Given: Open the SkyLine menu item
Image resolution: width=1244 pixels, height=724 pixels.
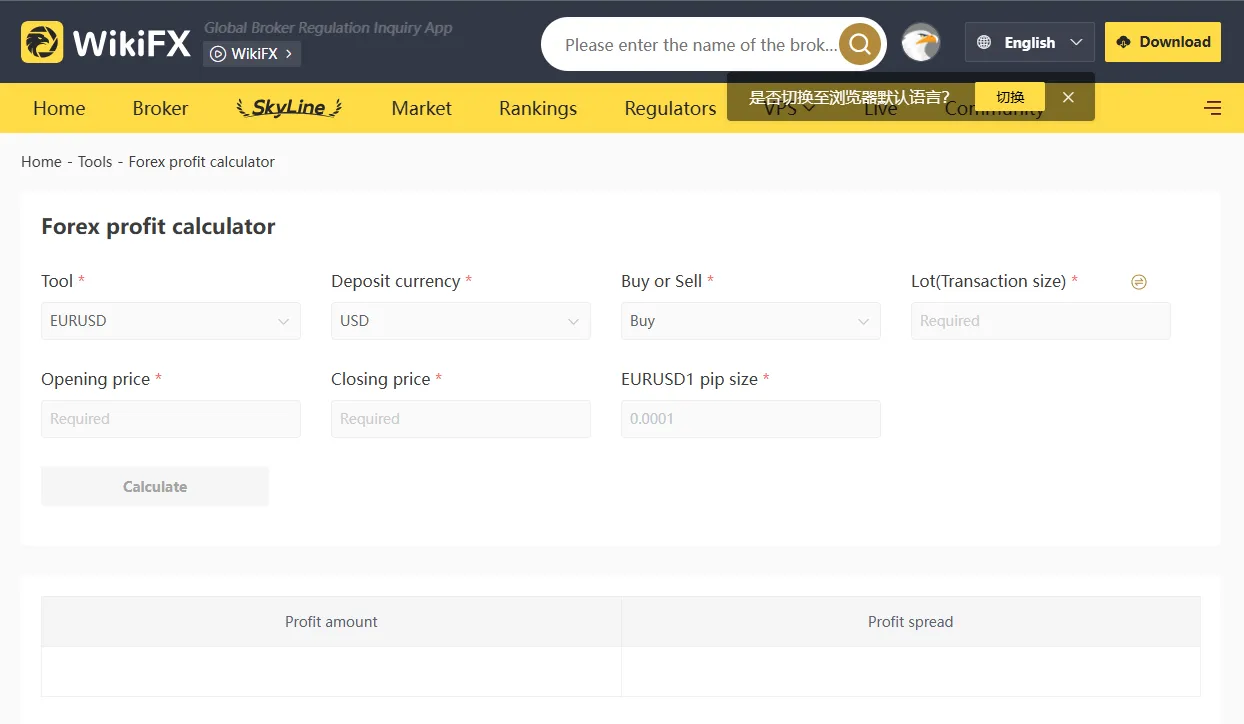Looking at the screenshot, I should (289, 107).
